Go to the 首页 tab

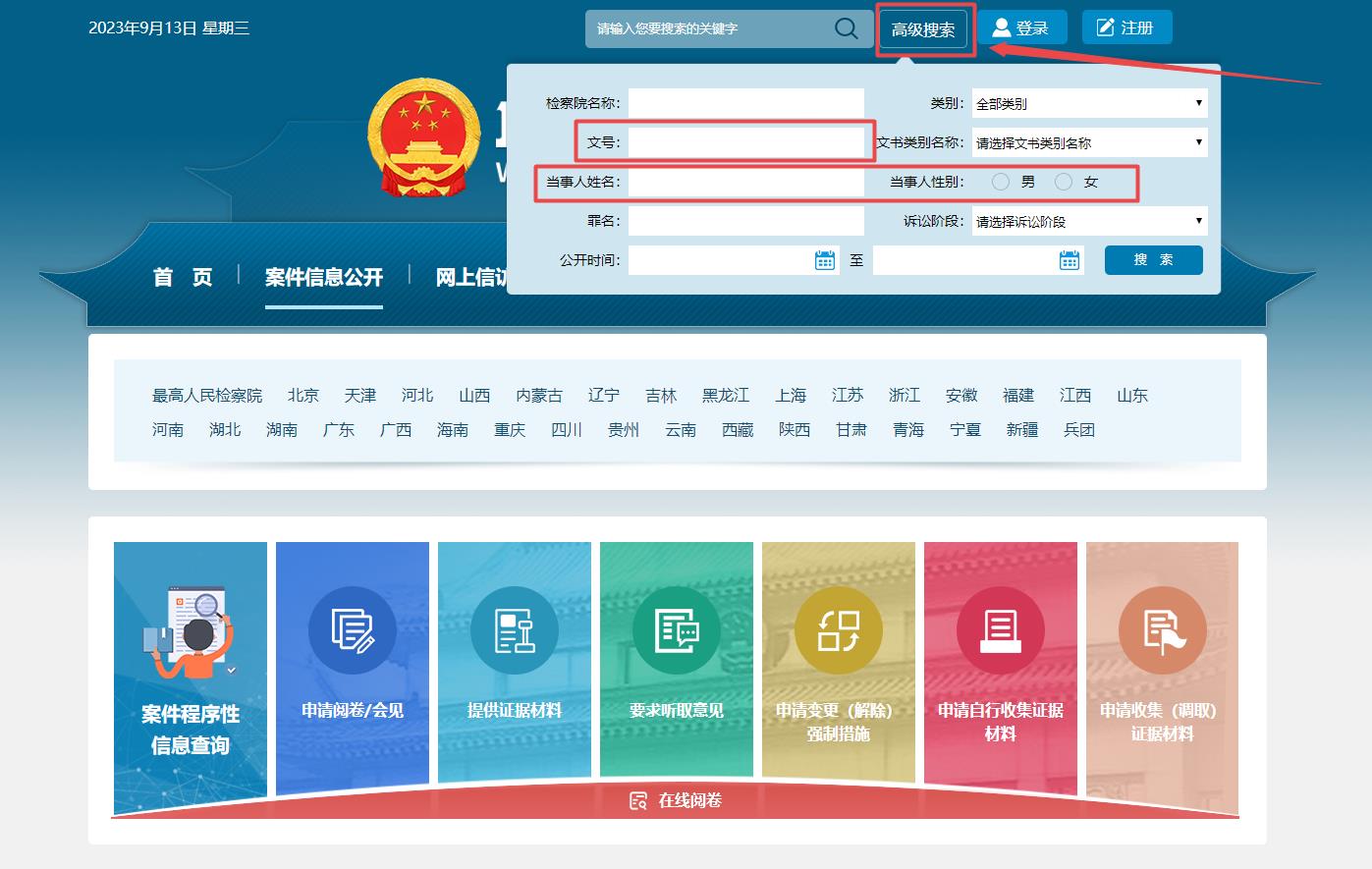pos(184,278)
